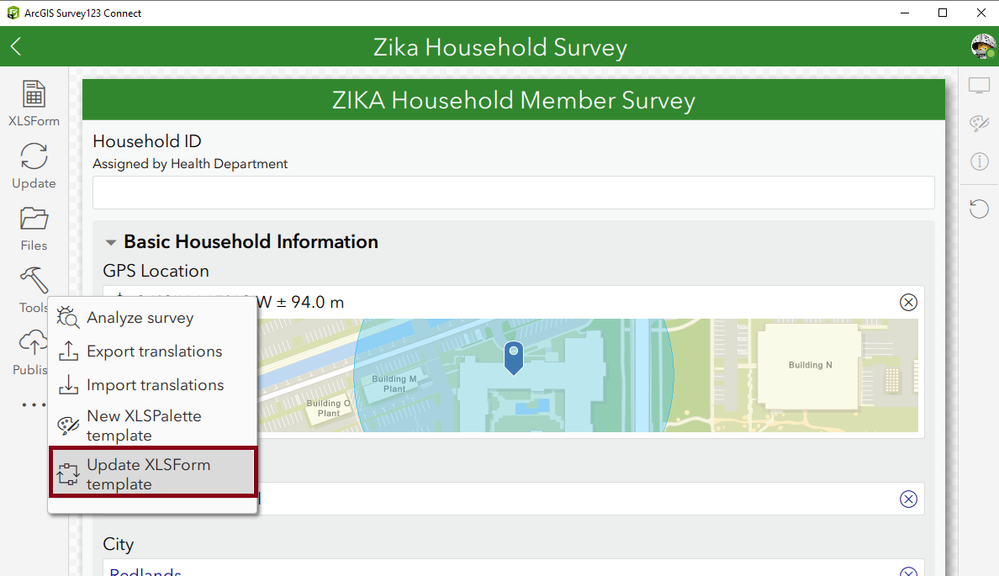The height and width of the screenshot is (576, 999).
Task: Open the survey info icon
Action: [979, 161]
